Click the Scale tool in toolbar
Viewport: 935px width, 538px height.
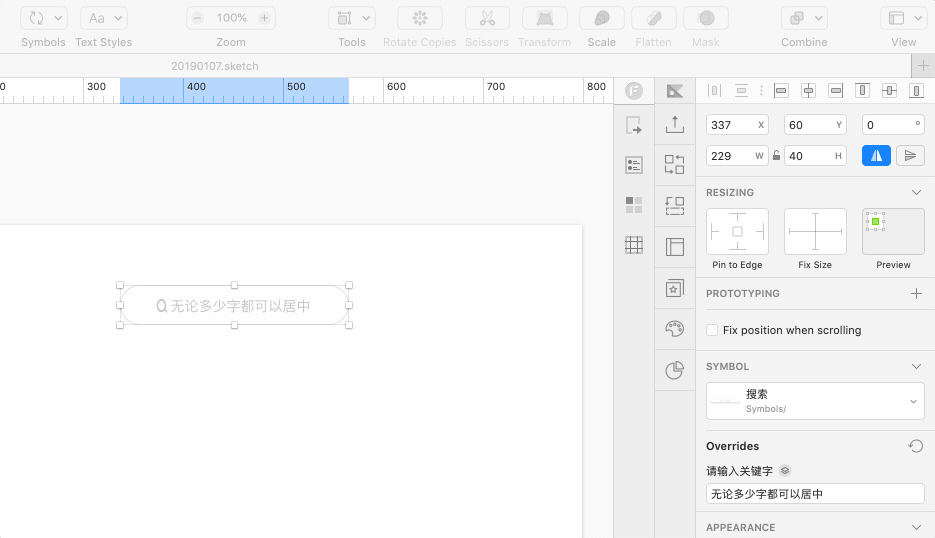pos(601,18)
